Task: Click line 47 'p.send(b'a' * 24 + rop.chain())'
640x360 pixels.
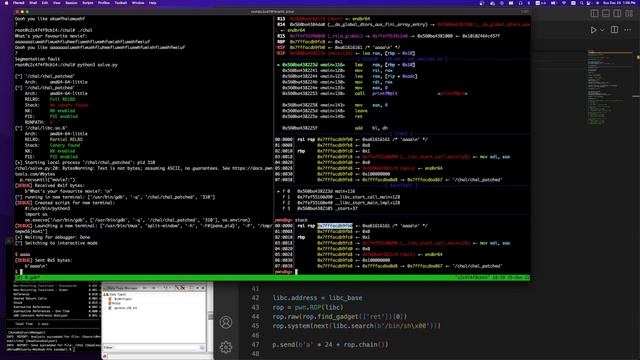Action: (330, 344)
